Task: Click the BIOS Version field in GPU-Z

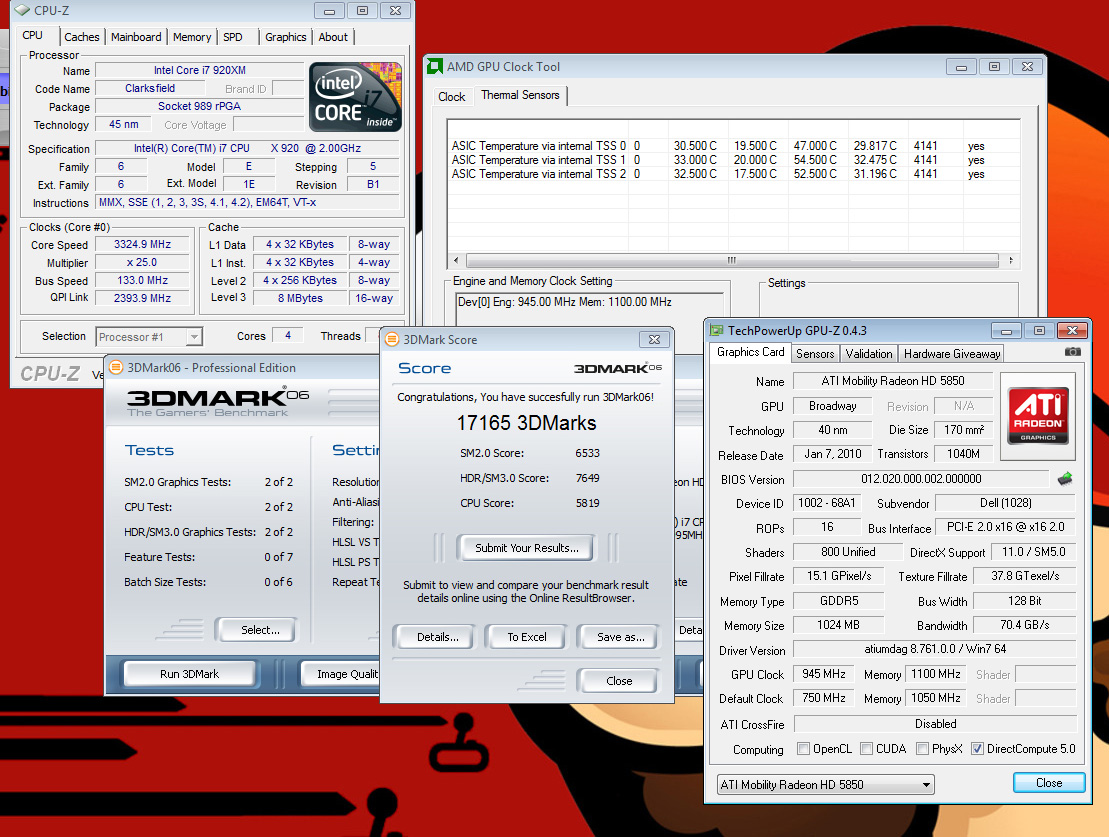Action: pyautogui.click(x=921, y=479)
